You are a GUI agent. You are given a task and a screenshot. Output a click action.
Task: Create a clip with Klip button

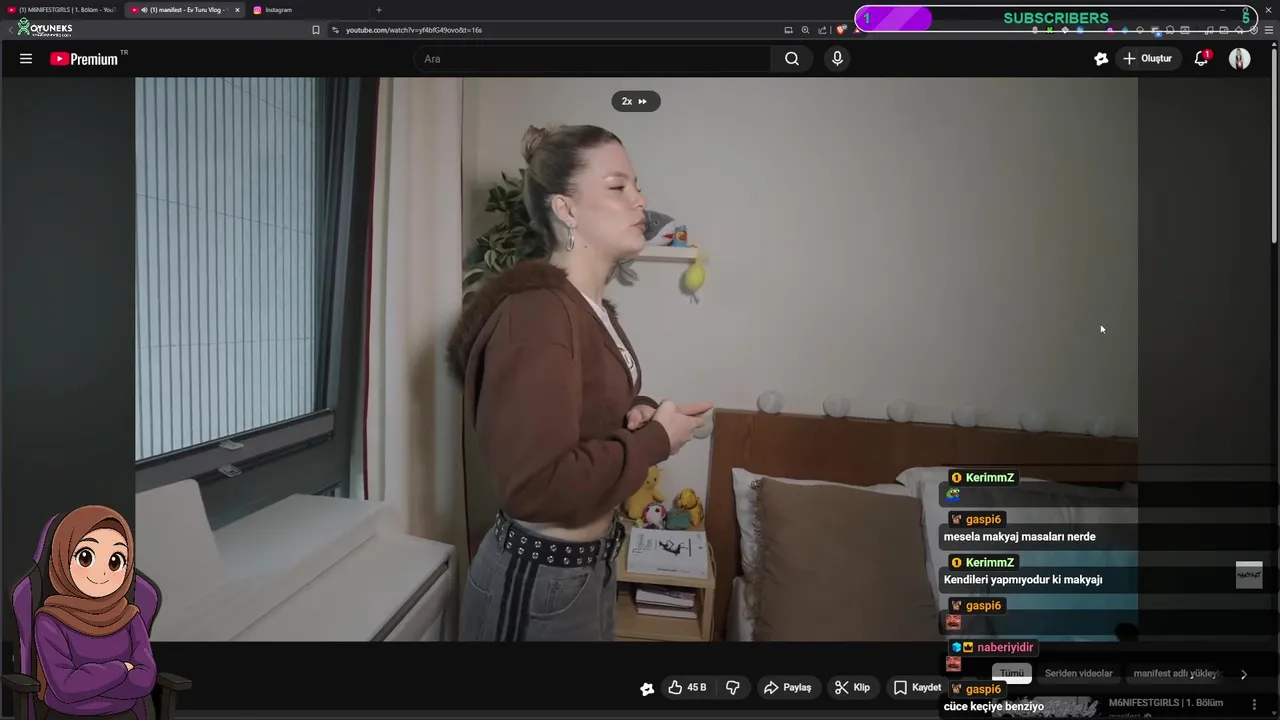852,688
